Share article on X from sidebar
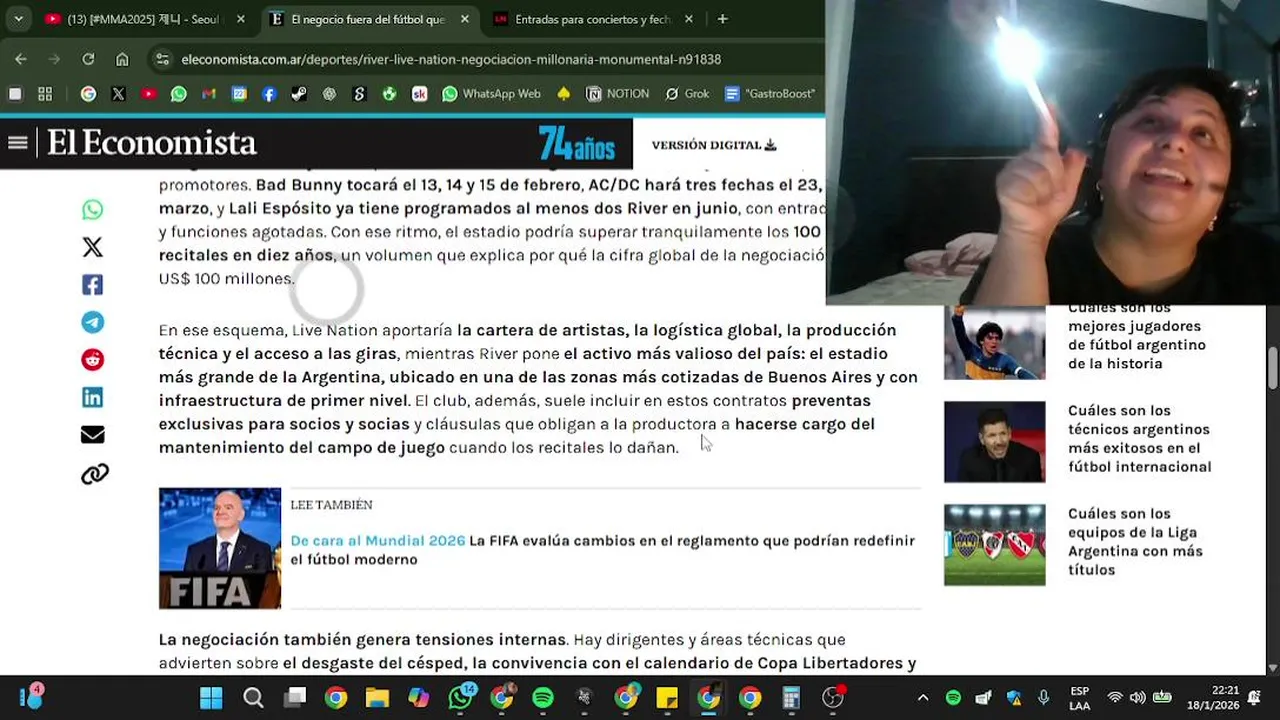 point(92,247)
